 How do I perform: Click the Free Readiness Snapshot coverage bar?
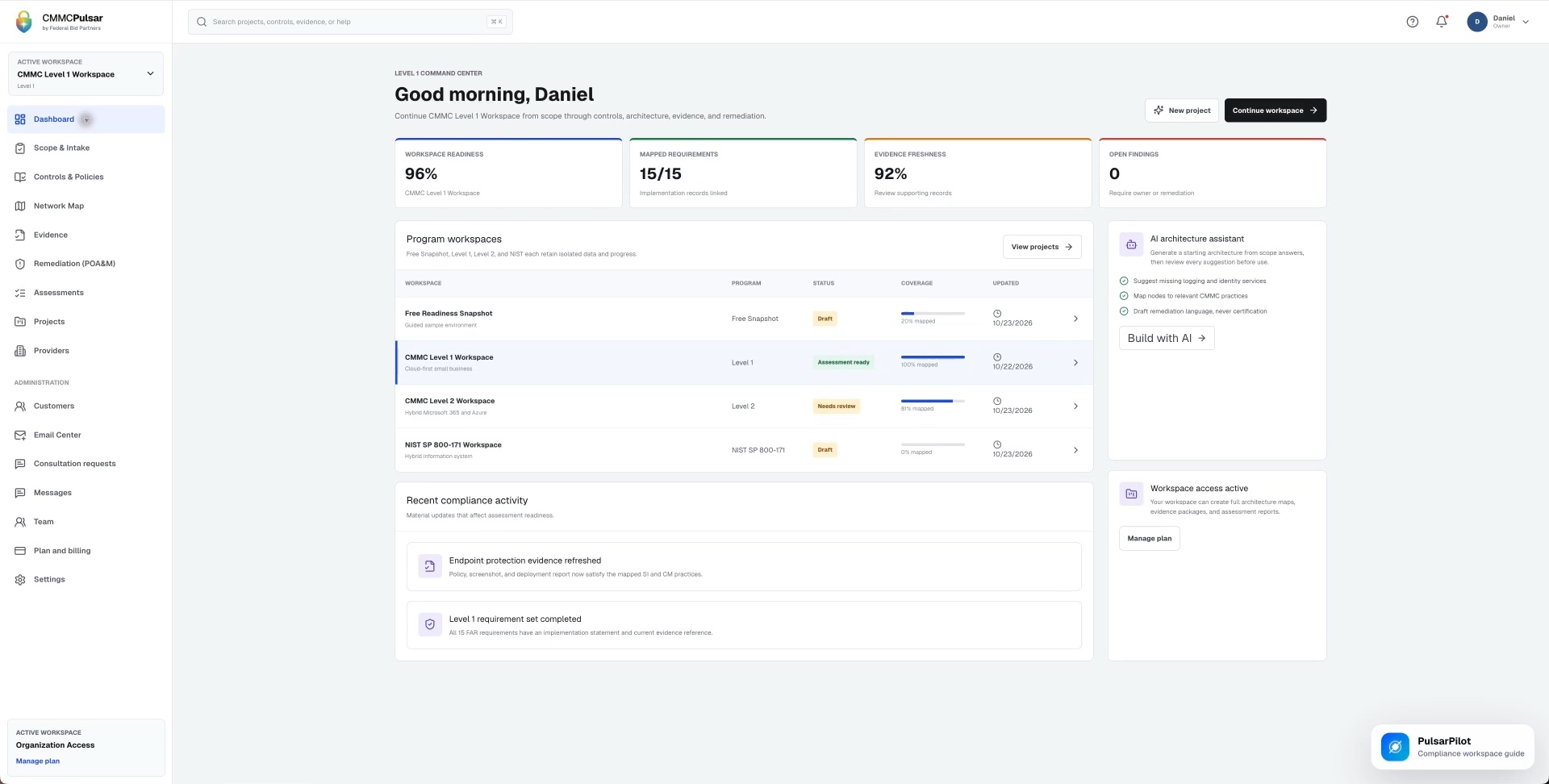point(933,313)
